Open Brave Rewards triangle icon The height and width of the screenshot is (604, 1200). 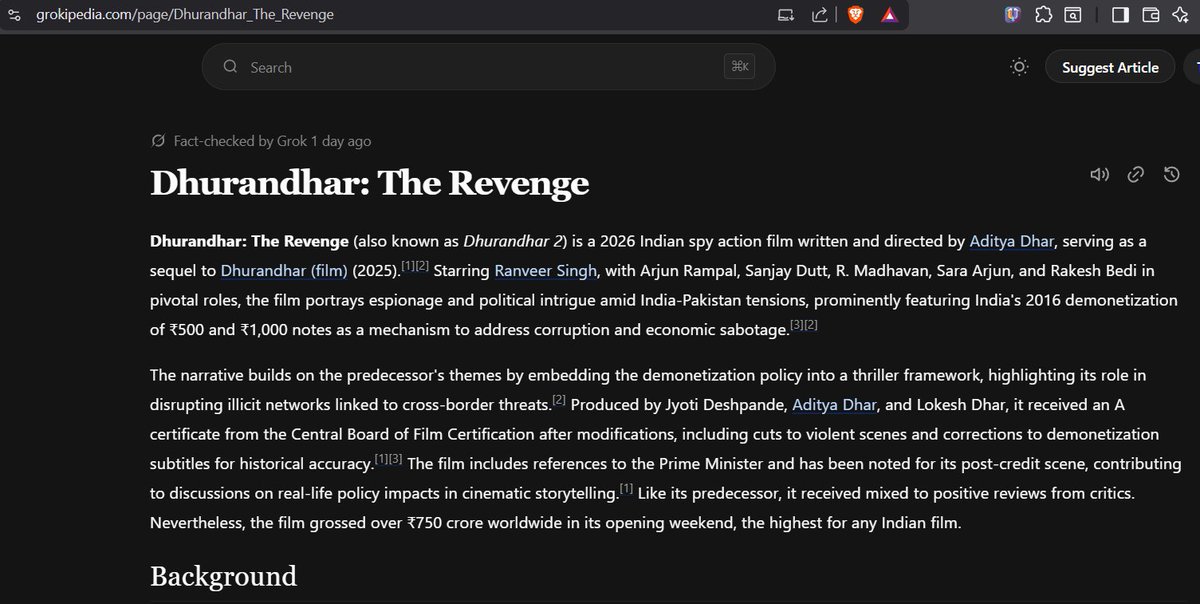(x=889, y=14)
